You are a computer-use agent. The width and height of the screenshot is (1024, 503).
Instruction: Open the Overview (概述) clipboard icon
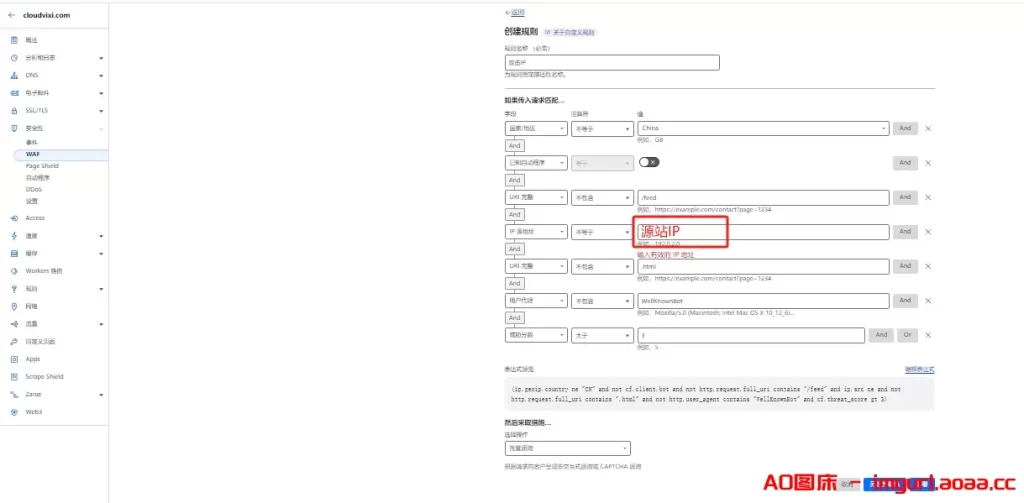pos(14,41)
